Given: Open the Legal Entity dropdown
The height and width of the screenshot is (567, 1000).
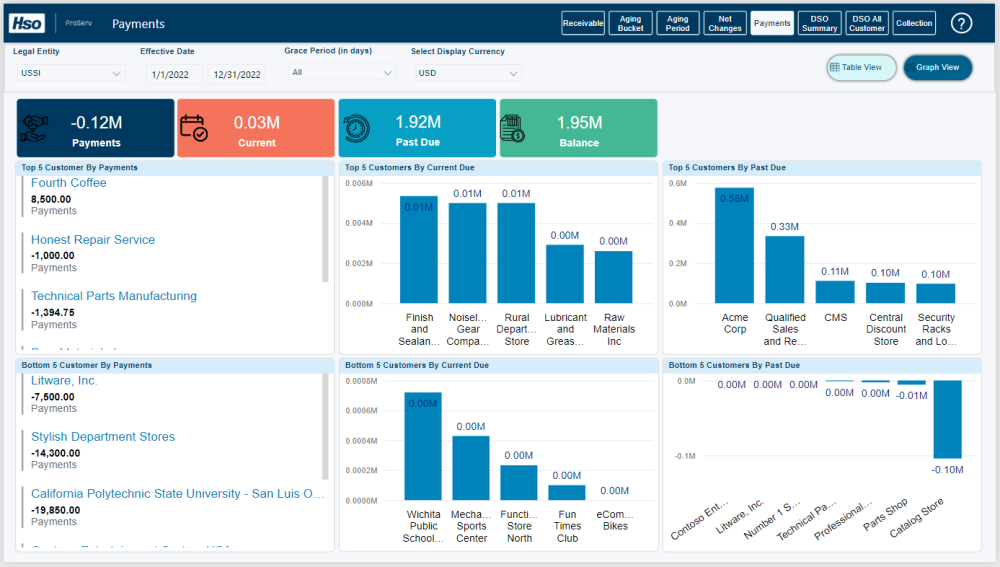Looking at the screenshot, I should pyautogui.click(x=70, y=73).
